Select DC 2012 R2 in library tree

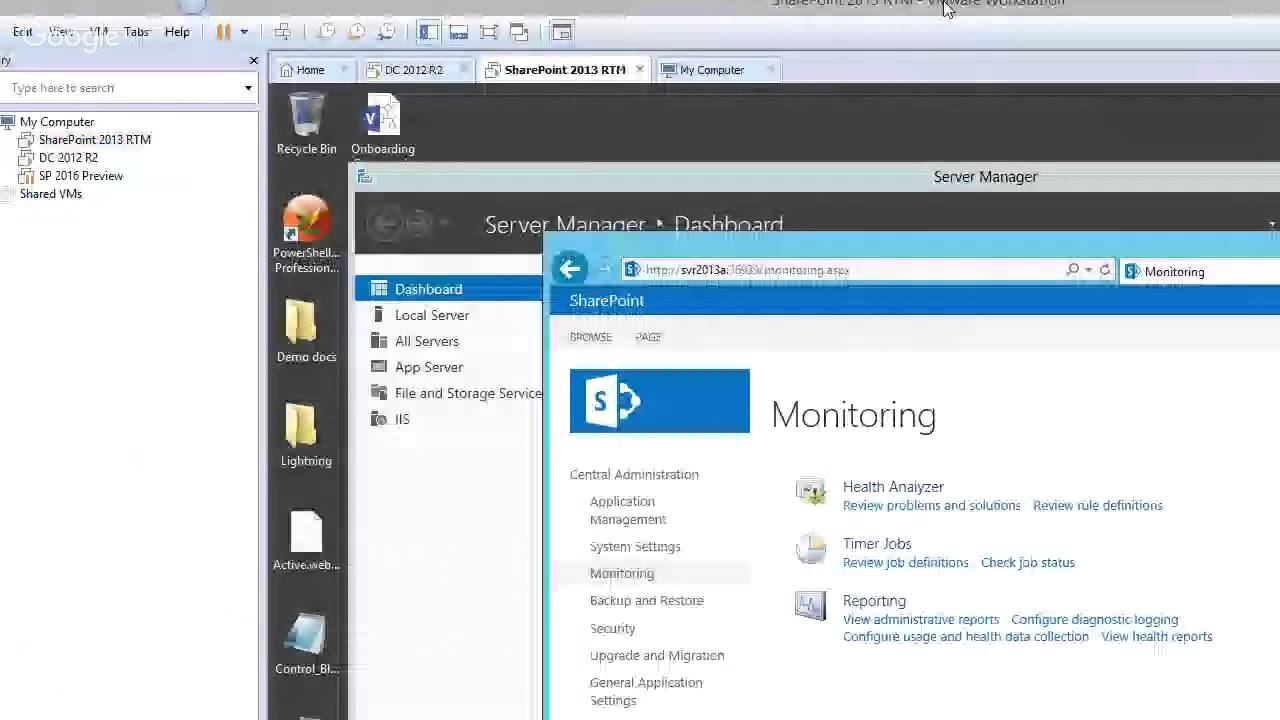[68, 158]
